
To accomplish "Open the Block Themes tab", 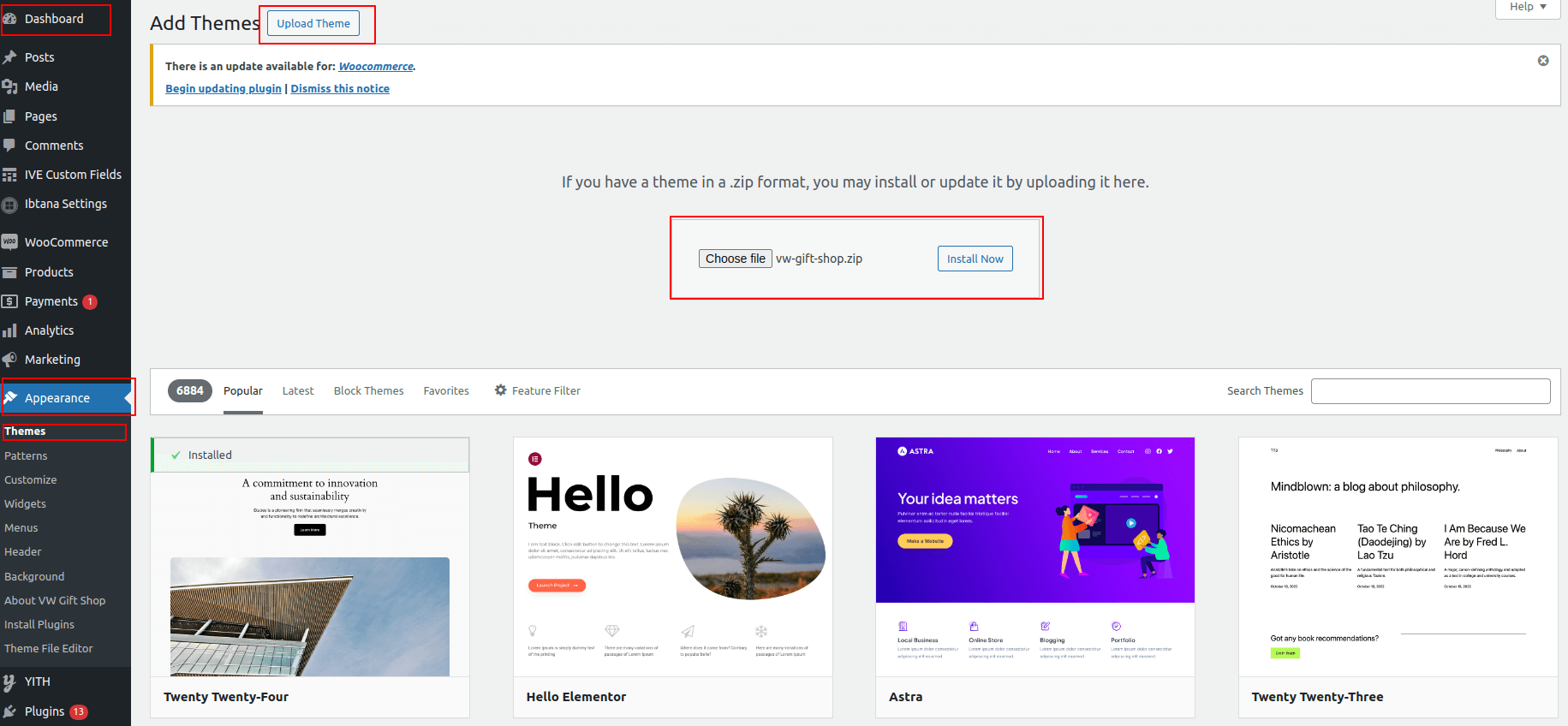I will (368, 390).
